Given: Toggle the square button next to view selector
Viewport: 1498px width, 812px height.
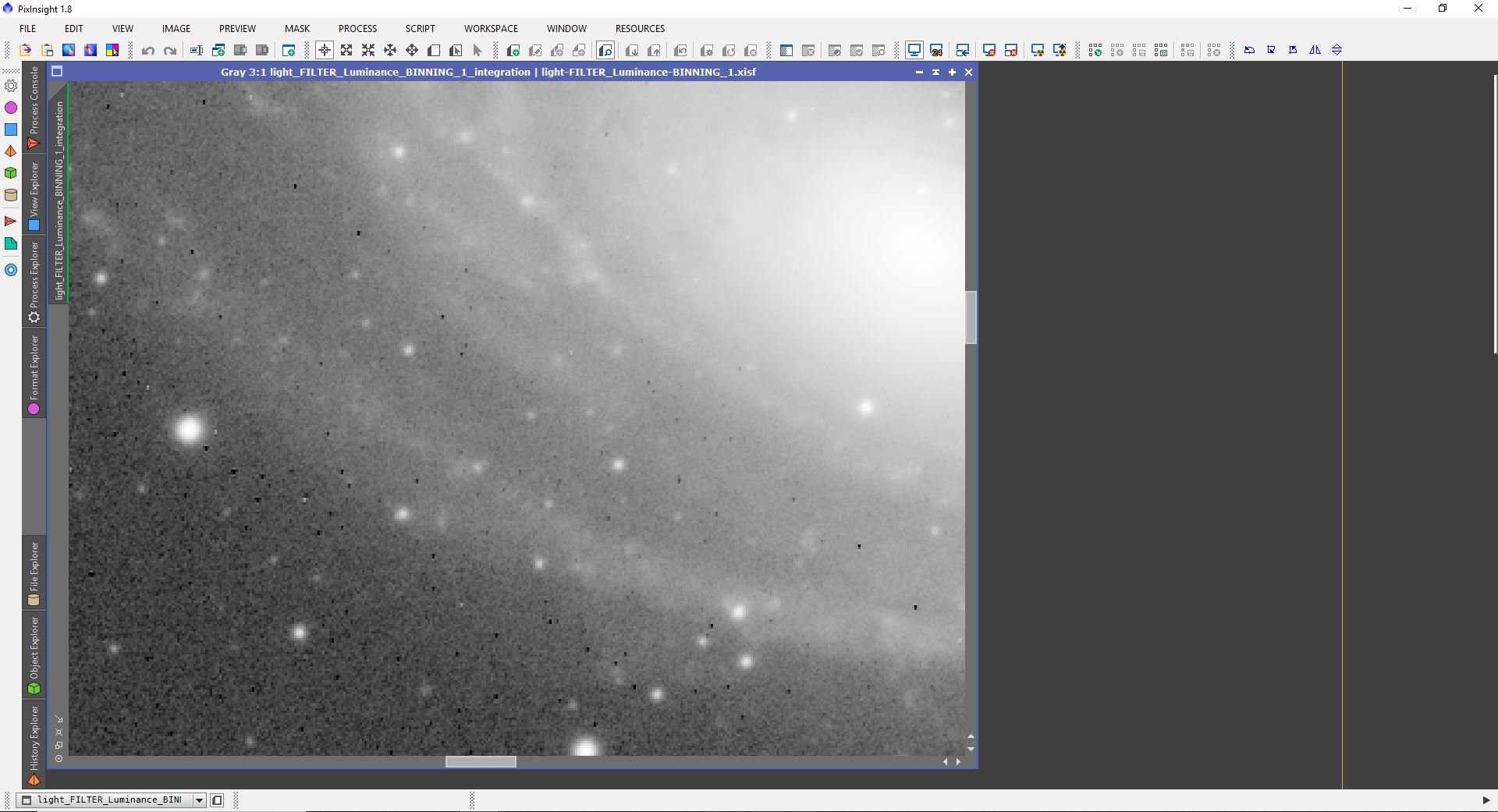Looking at the screenshot, I should point(217,800).
